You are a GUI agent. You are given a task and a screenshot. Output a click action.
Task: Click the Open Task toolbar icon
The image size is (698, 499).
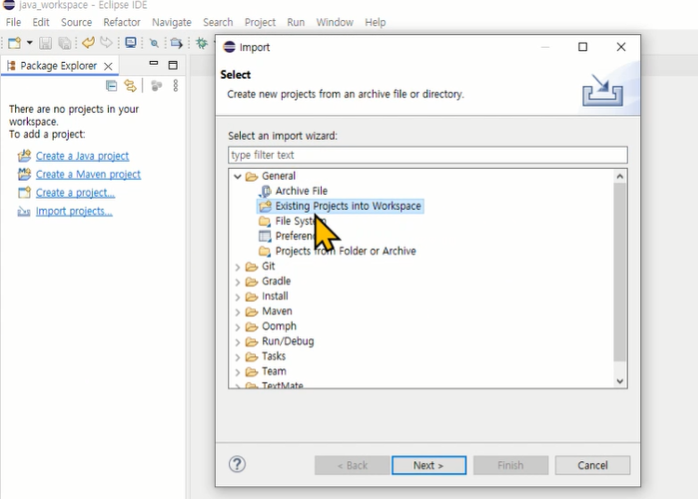click(176, 43)
